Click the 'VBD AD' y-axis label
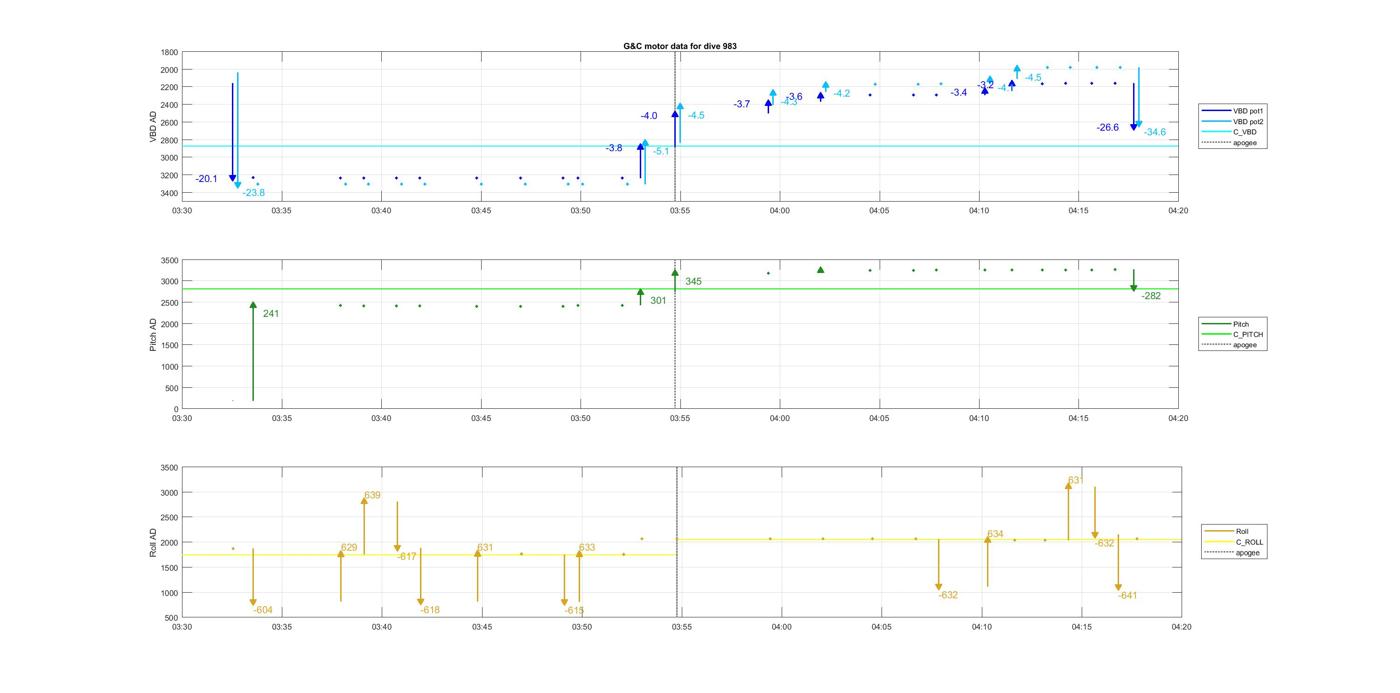The width and height of the screenshot is (1400, 693). [x=154, y=126]
